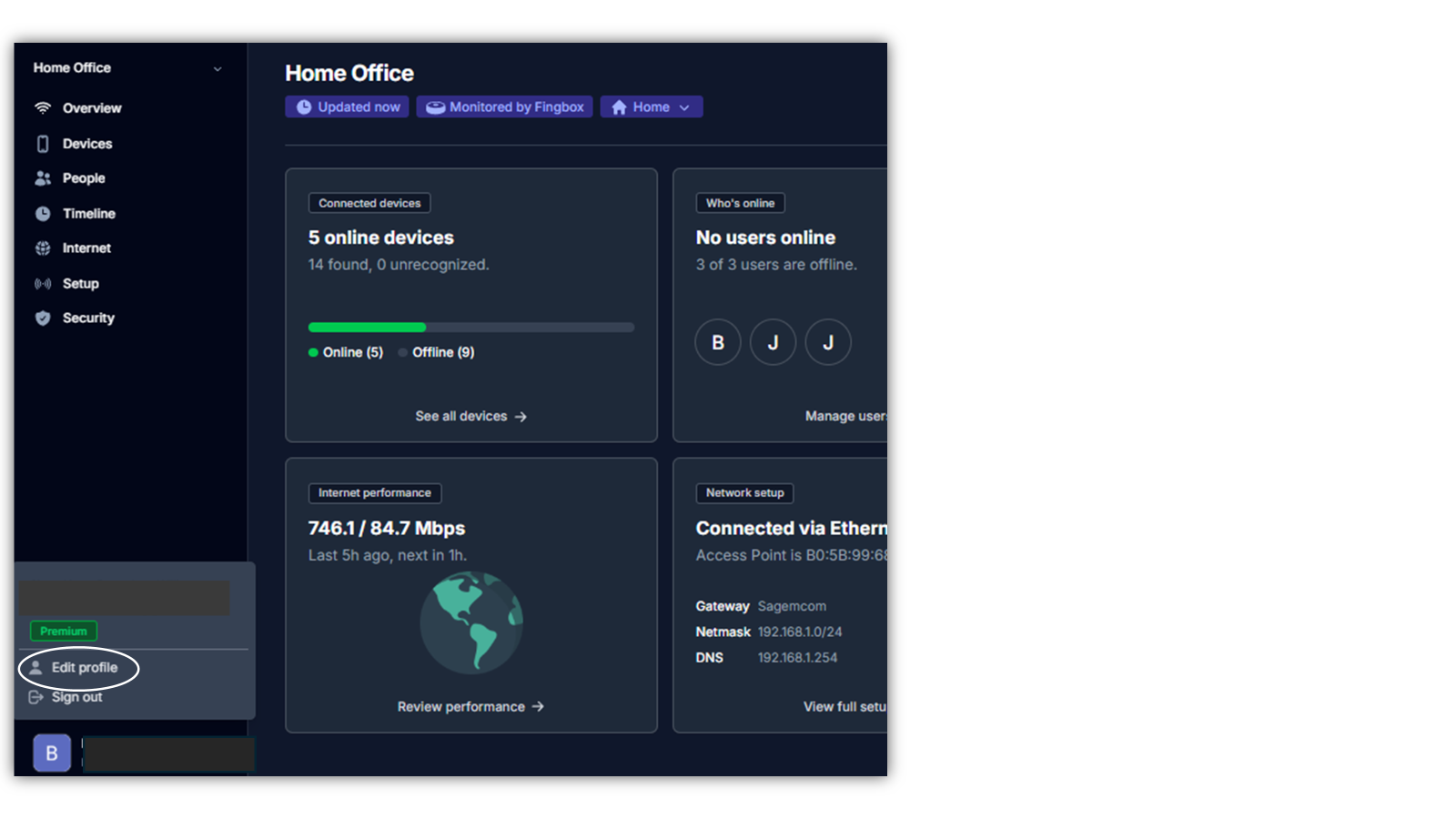The height and width of the screenshot is (819, 1456).
Task: Click the Devices phone icon
Action: pyautogui.click(x=43, y=144)
